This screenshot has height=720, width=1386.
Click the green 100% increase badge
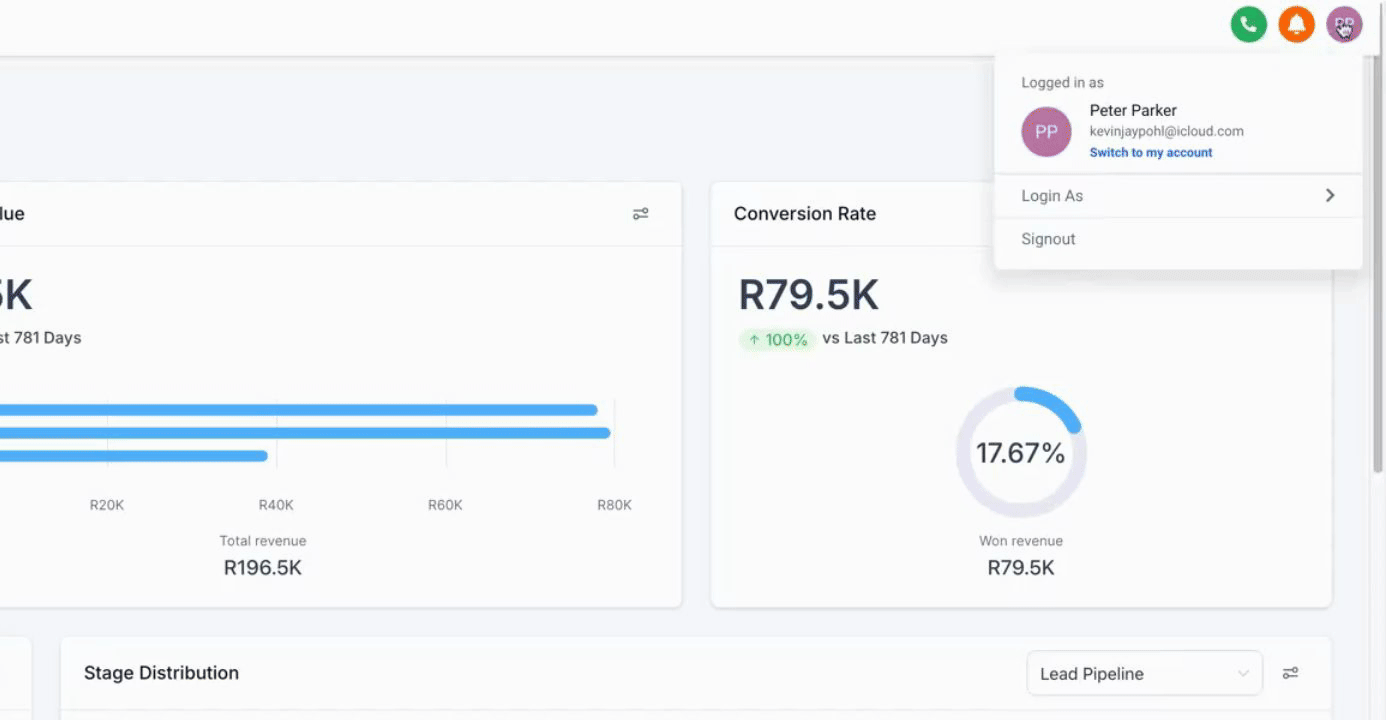pyautogui.click(x=777, y=340)
